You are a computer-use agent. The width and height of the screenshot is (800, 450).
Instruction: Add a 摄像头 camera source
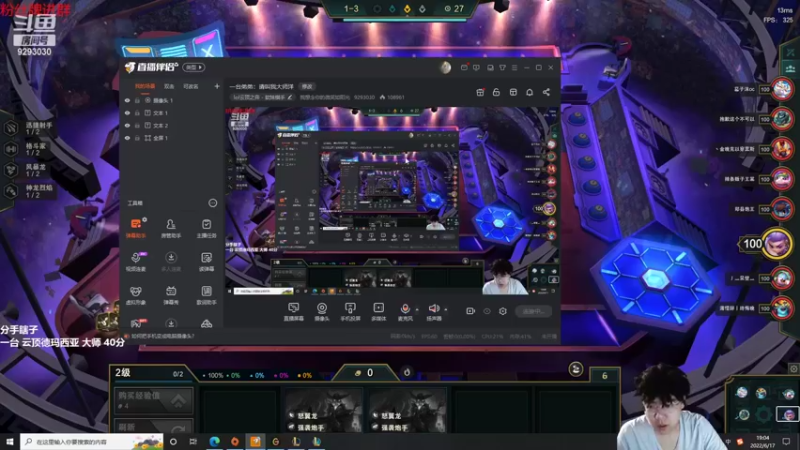[322, 311]
